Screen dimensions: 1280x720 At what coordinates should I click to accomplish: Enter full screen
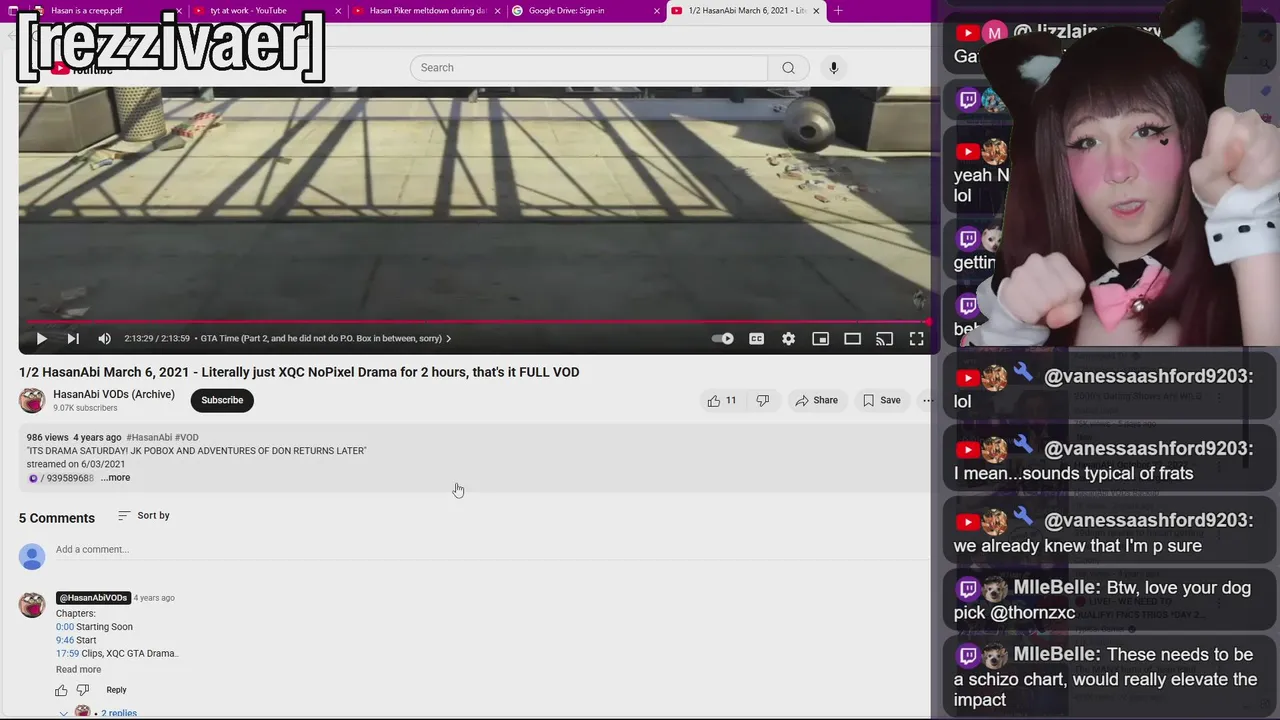917,339
